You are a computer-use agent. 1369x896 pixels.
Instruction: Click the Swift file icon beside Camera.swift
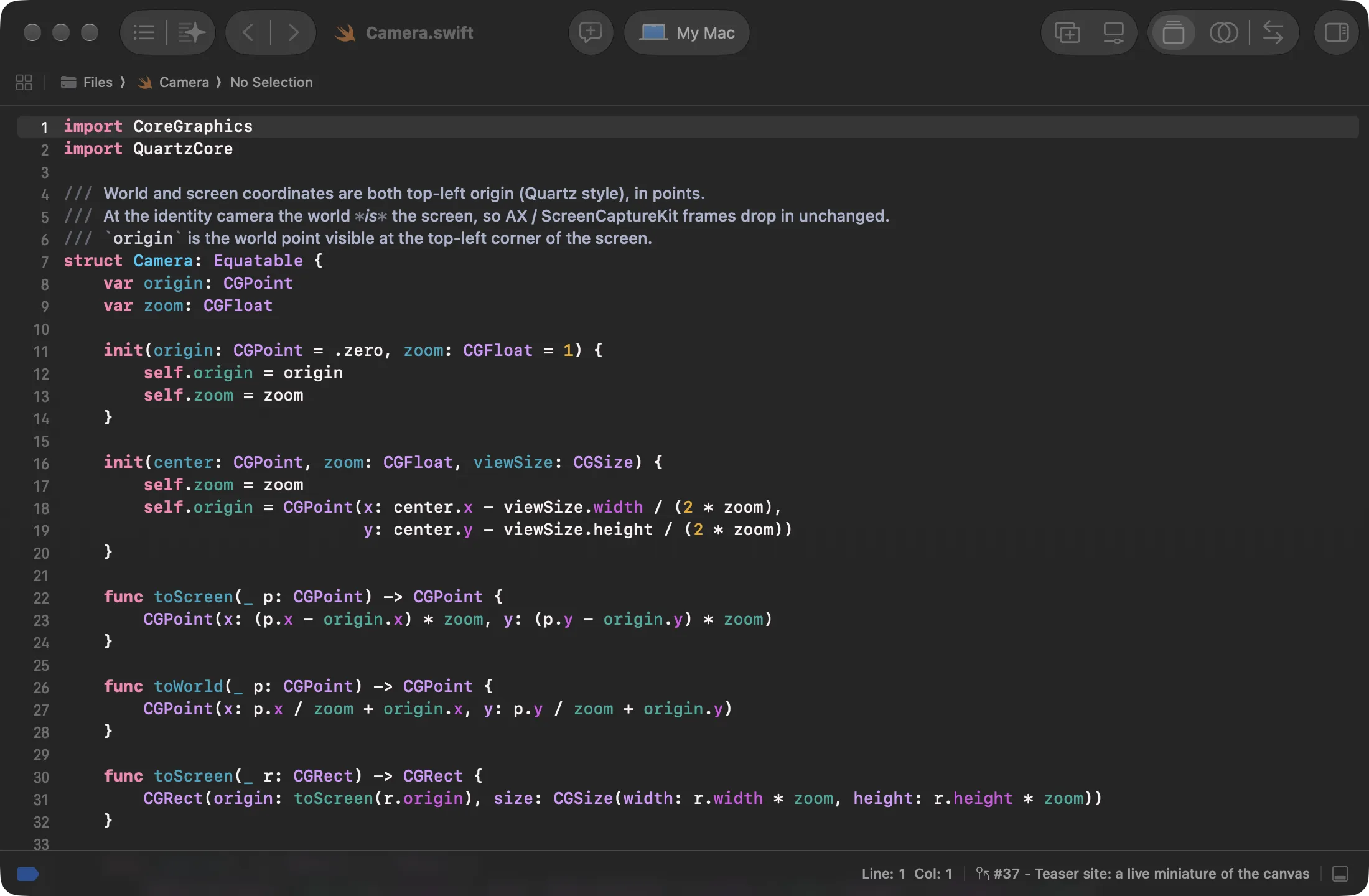tap(345, 32)
